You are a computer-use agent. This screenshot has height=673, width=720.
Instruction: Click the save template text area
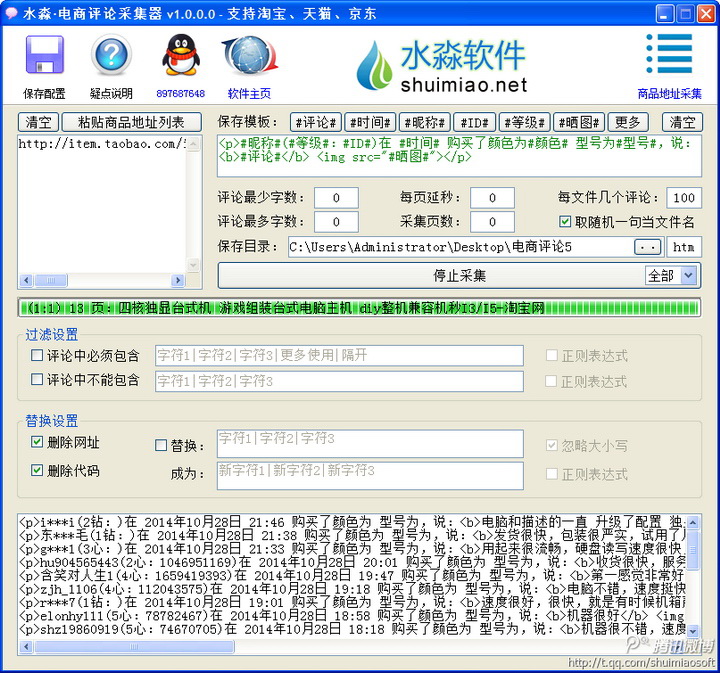point(459,156)
